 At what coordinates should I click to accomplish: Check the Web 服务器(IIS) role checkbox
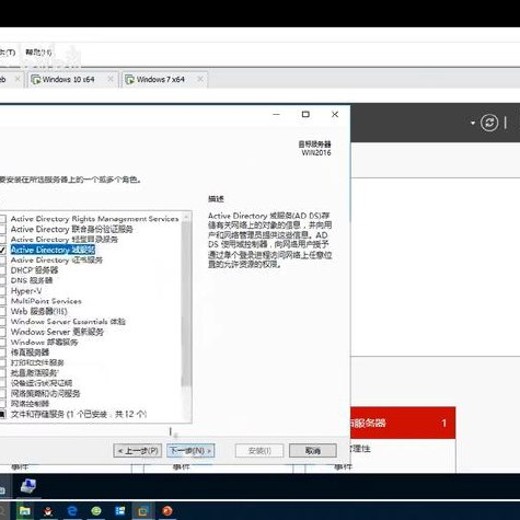(2, 311)
